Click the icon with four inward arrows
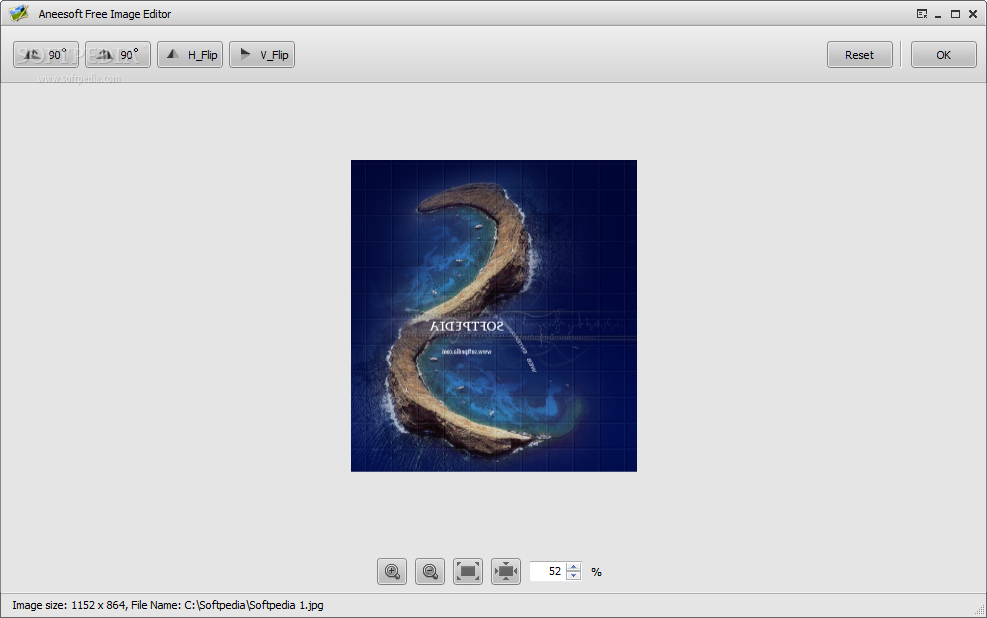The image size is (987, 618). (506, 571)
